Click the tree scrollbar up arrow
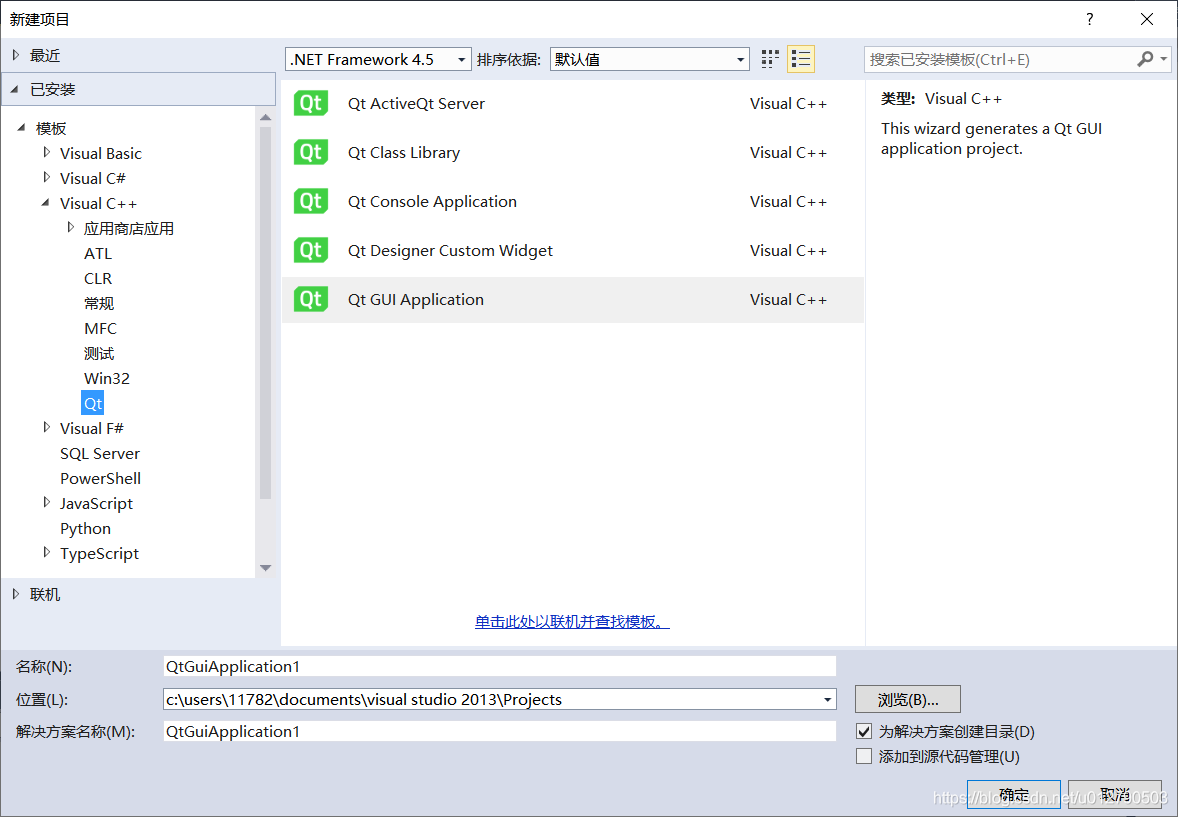1178x817 pixels. 265,117
